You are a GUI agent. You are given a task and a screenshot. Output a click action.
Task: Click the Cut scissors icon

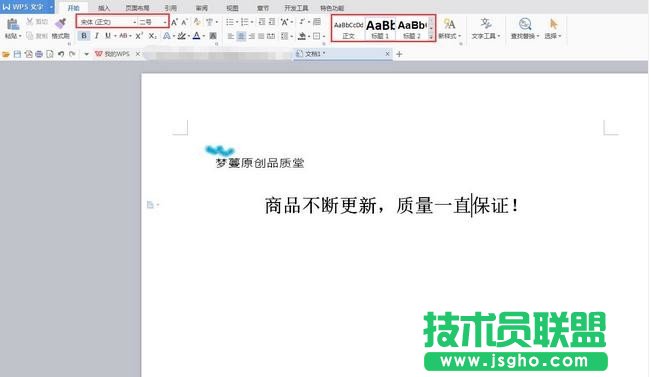(x=30, y=22)
